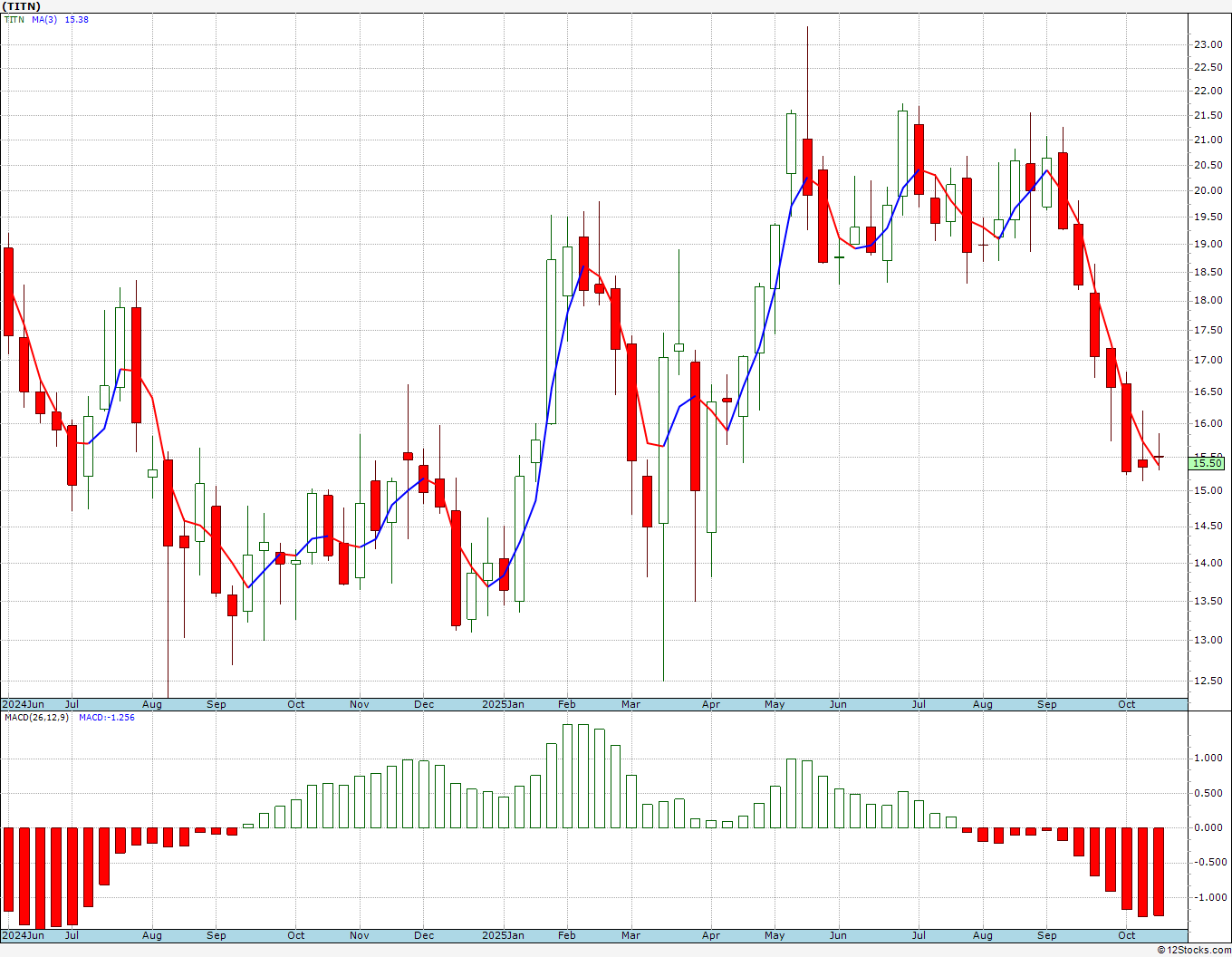Screen dimensions: 1232x957
Task: Click the green 15.50 current price tag
Action: point(1207,463)
